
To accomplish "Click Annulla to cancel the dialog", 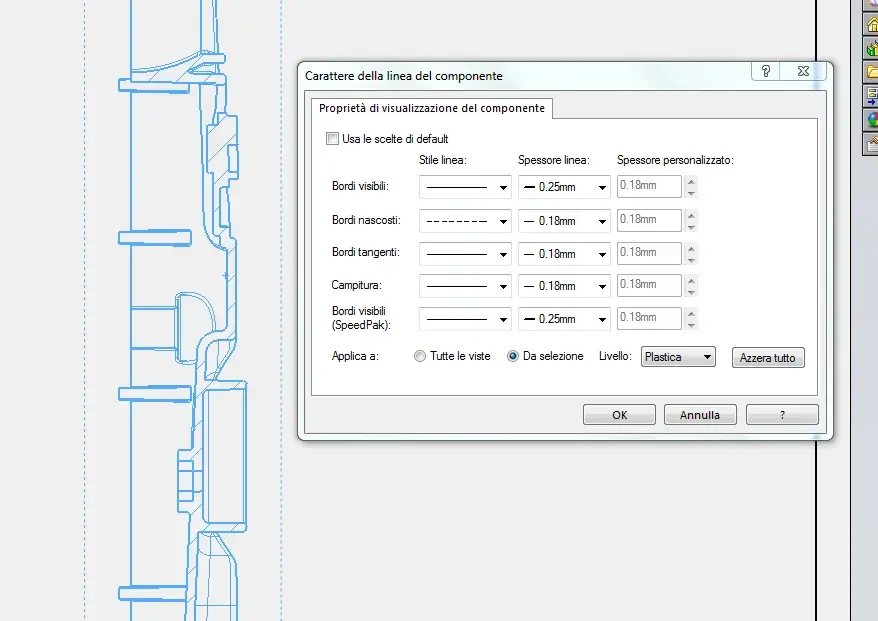I will click(x=707, y=415).
